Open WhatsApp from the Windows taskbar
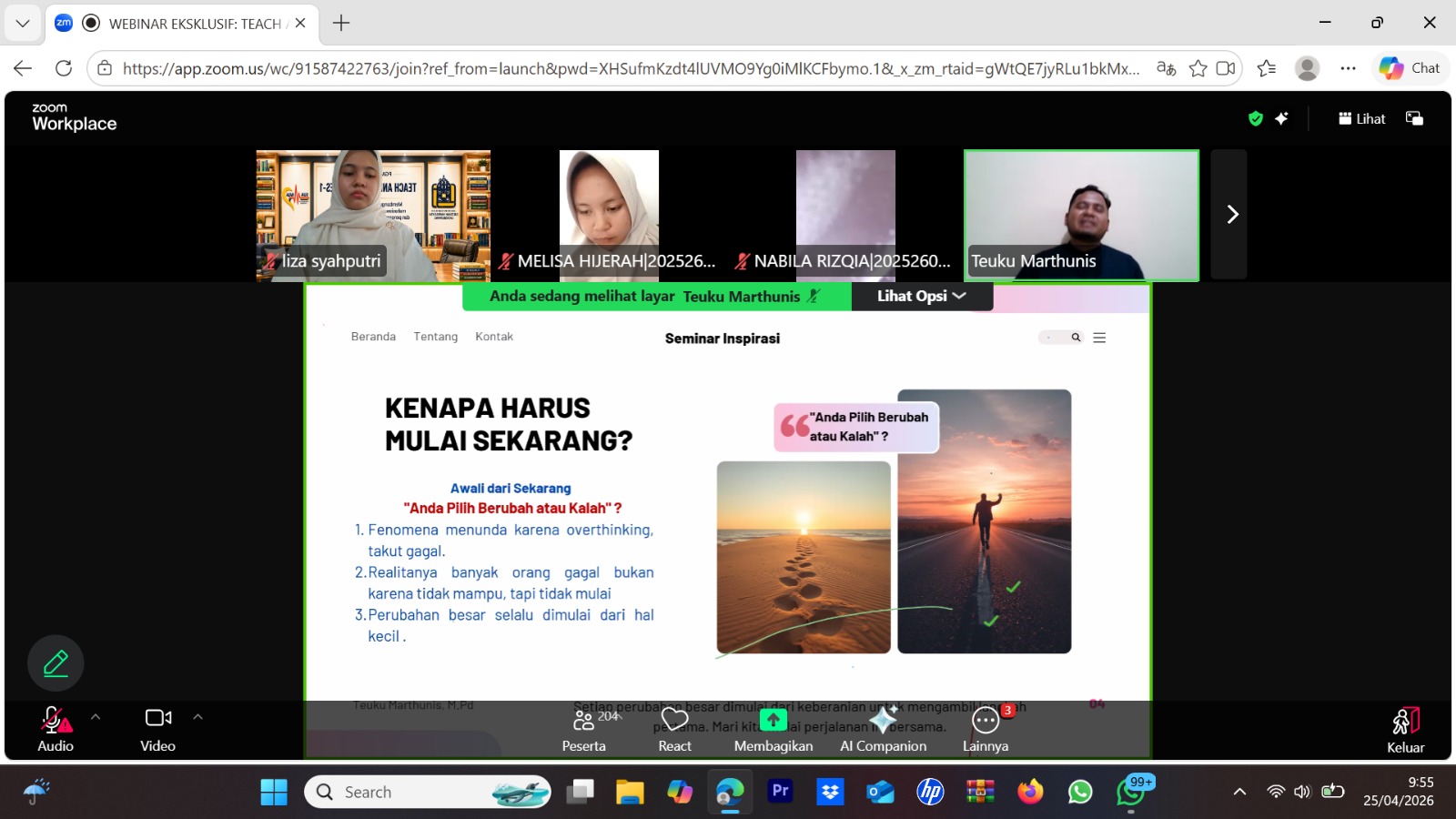The height and width of the screenshot is (819, 1456). [x=1080, y=792]
